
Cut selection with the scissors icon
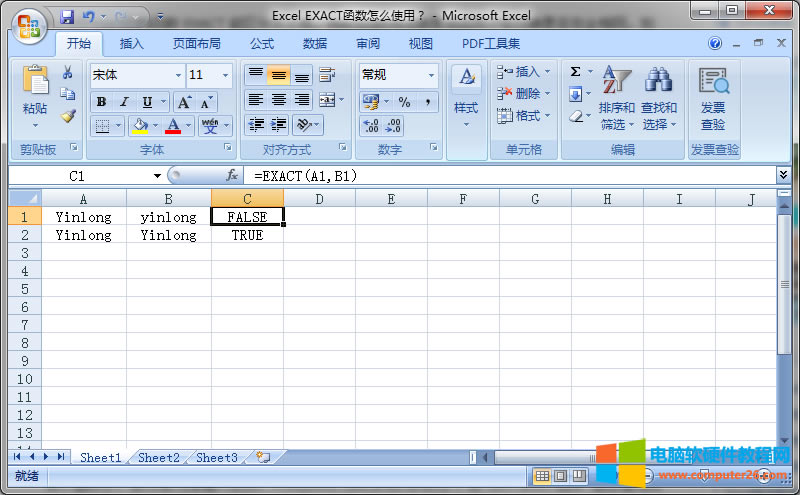point(67,72)
